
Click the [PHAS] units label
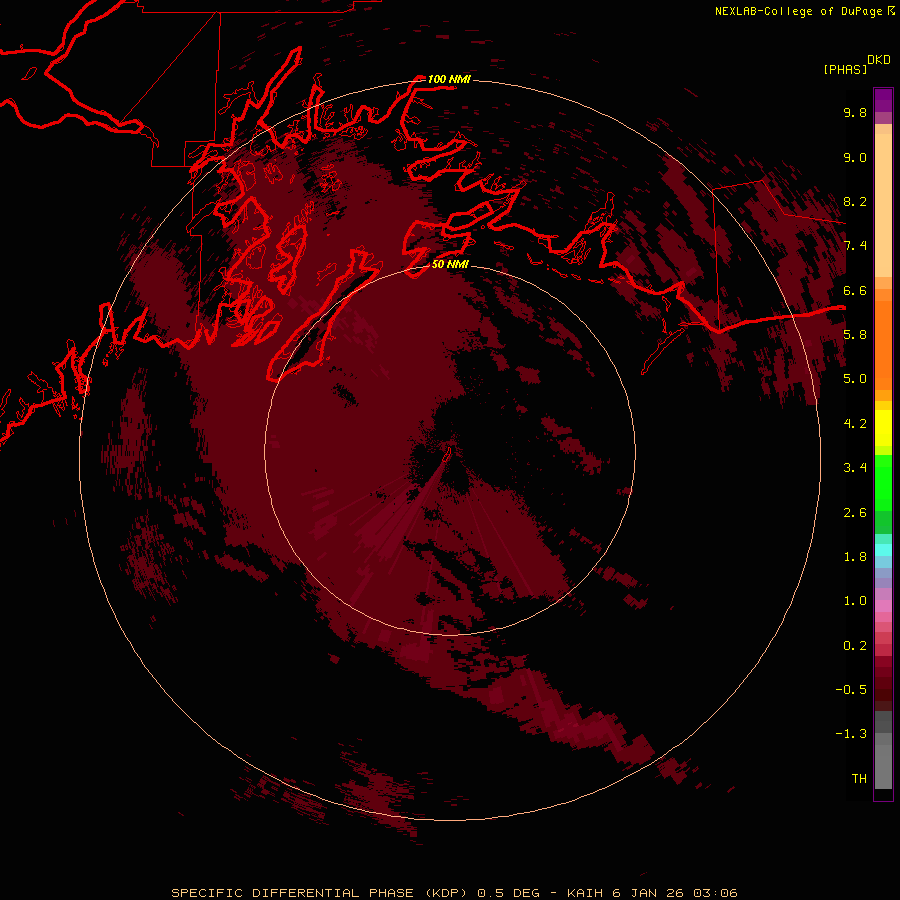click(845, 69)
